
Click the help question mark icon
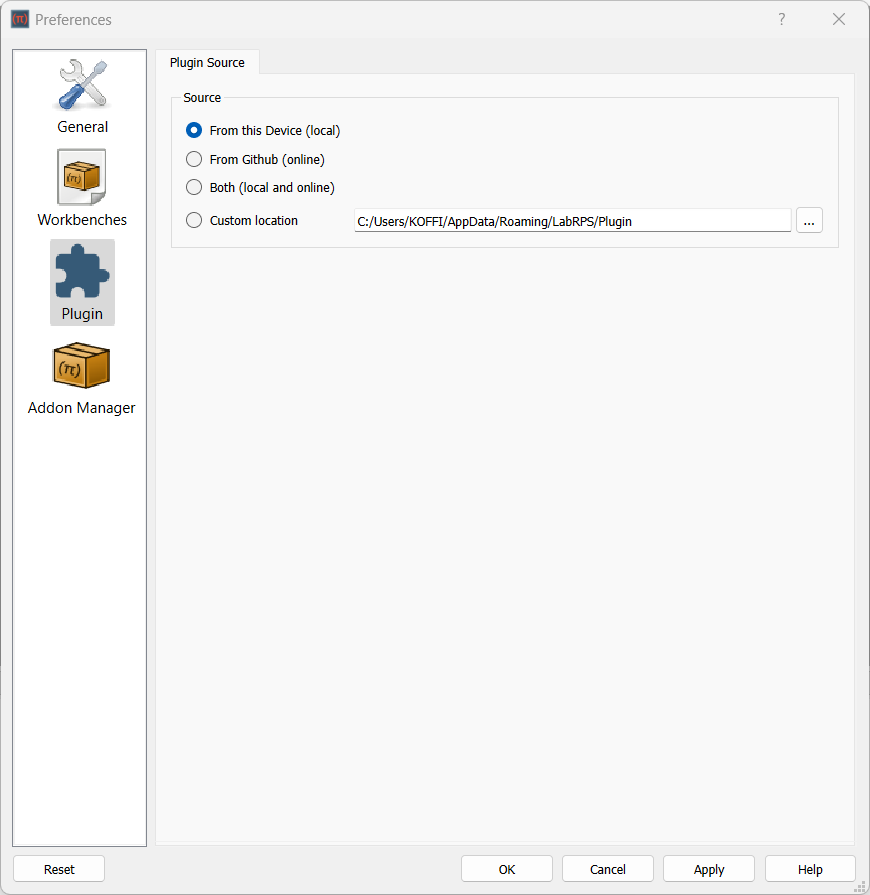781,19
